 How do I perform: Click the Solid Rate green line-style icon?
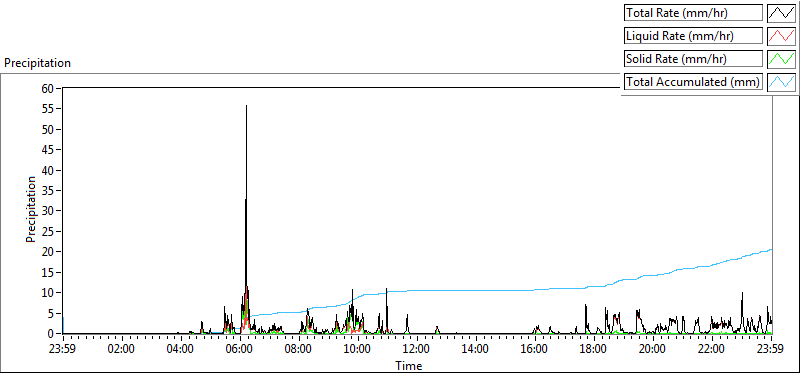pyautogui.click(x=781, y=59)
